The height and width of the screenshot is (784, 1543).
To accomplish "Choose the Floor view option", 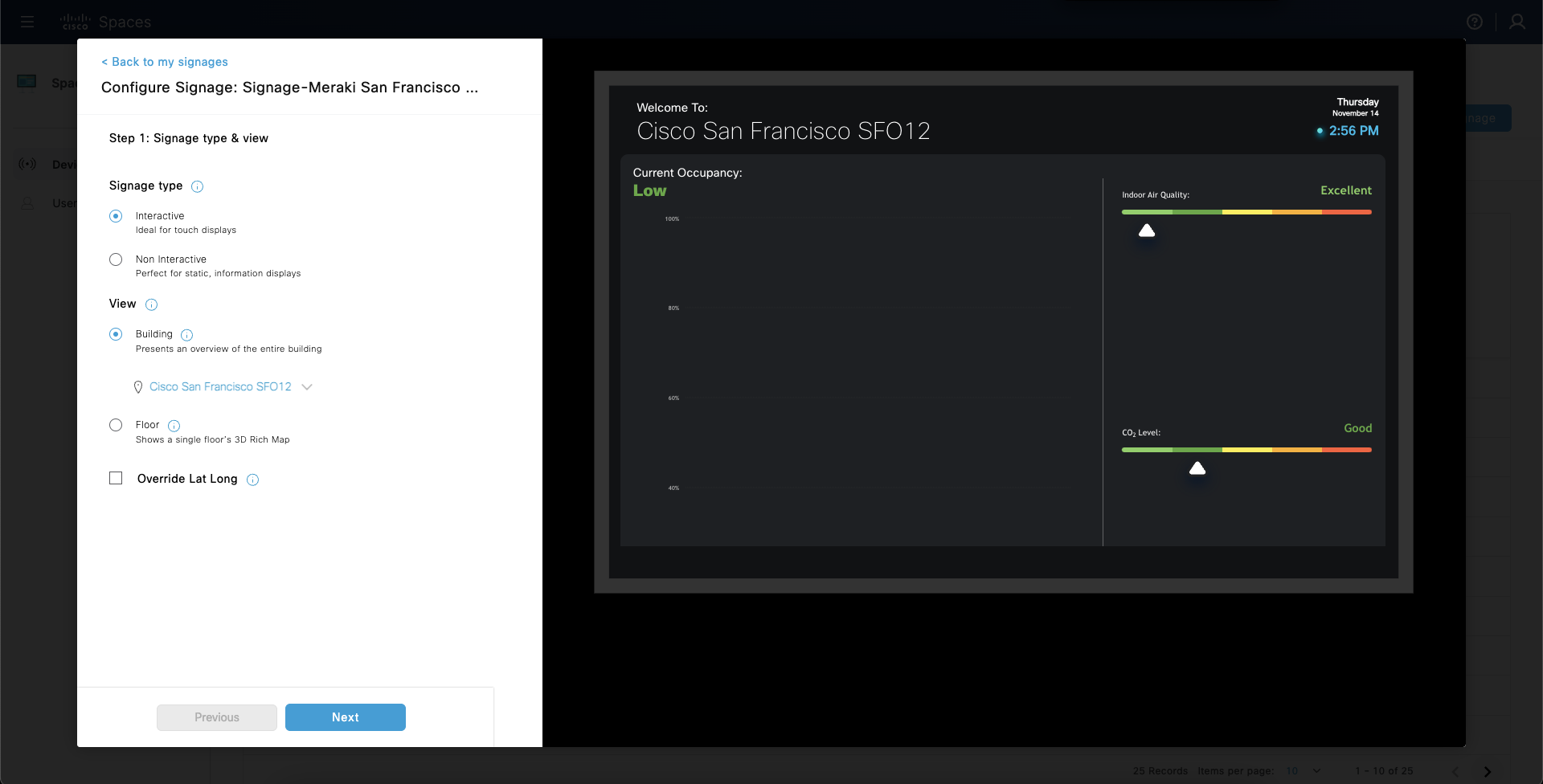I will pos(116,425).
